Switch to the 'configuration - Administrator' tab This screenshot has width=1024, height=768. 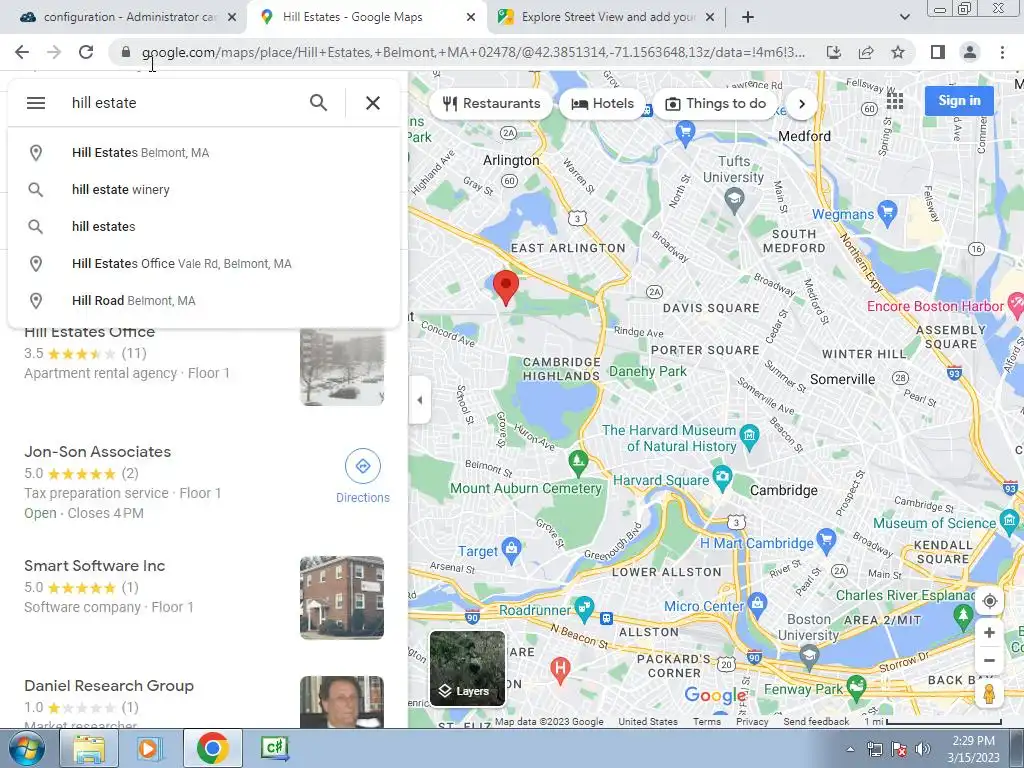point(124,17)
